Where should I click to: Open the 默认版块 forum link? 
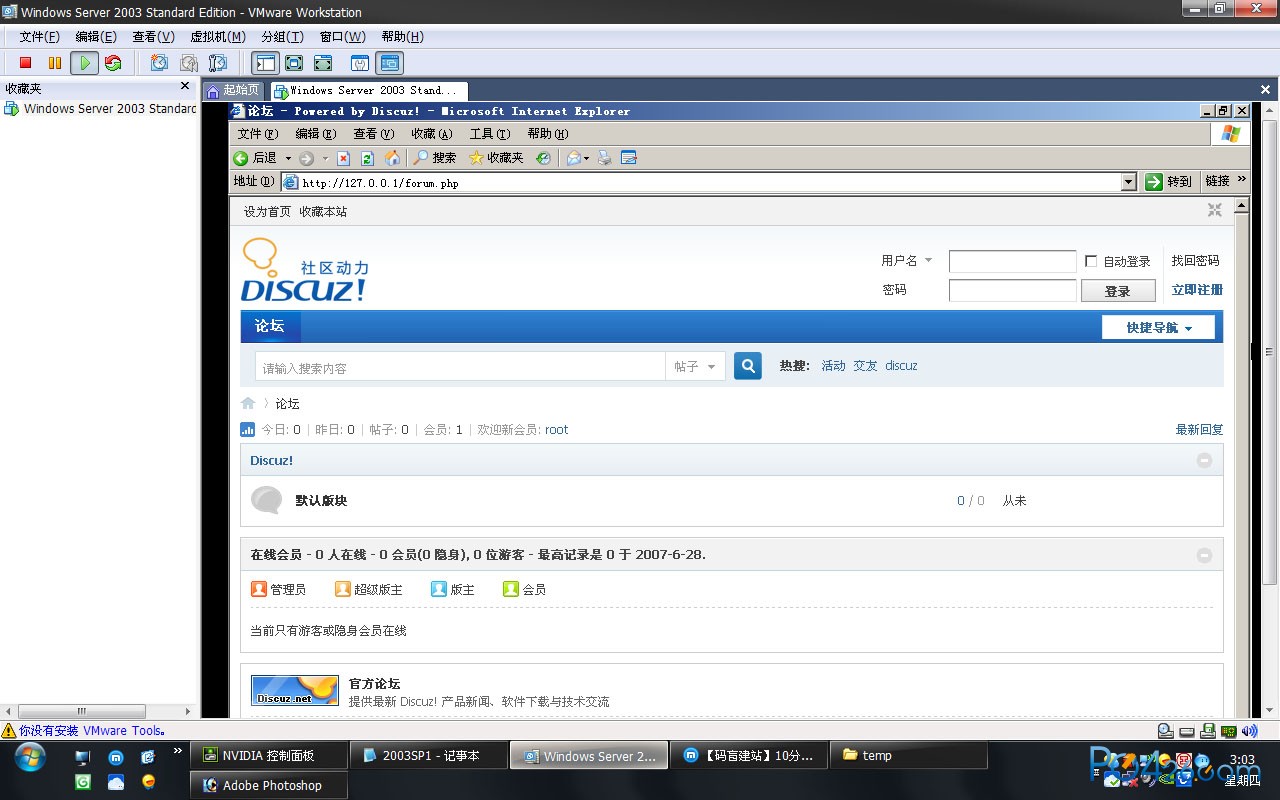(321, 500)
